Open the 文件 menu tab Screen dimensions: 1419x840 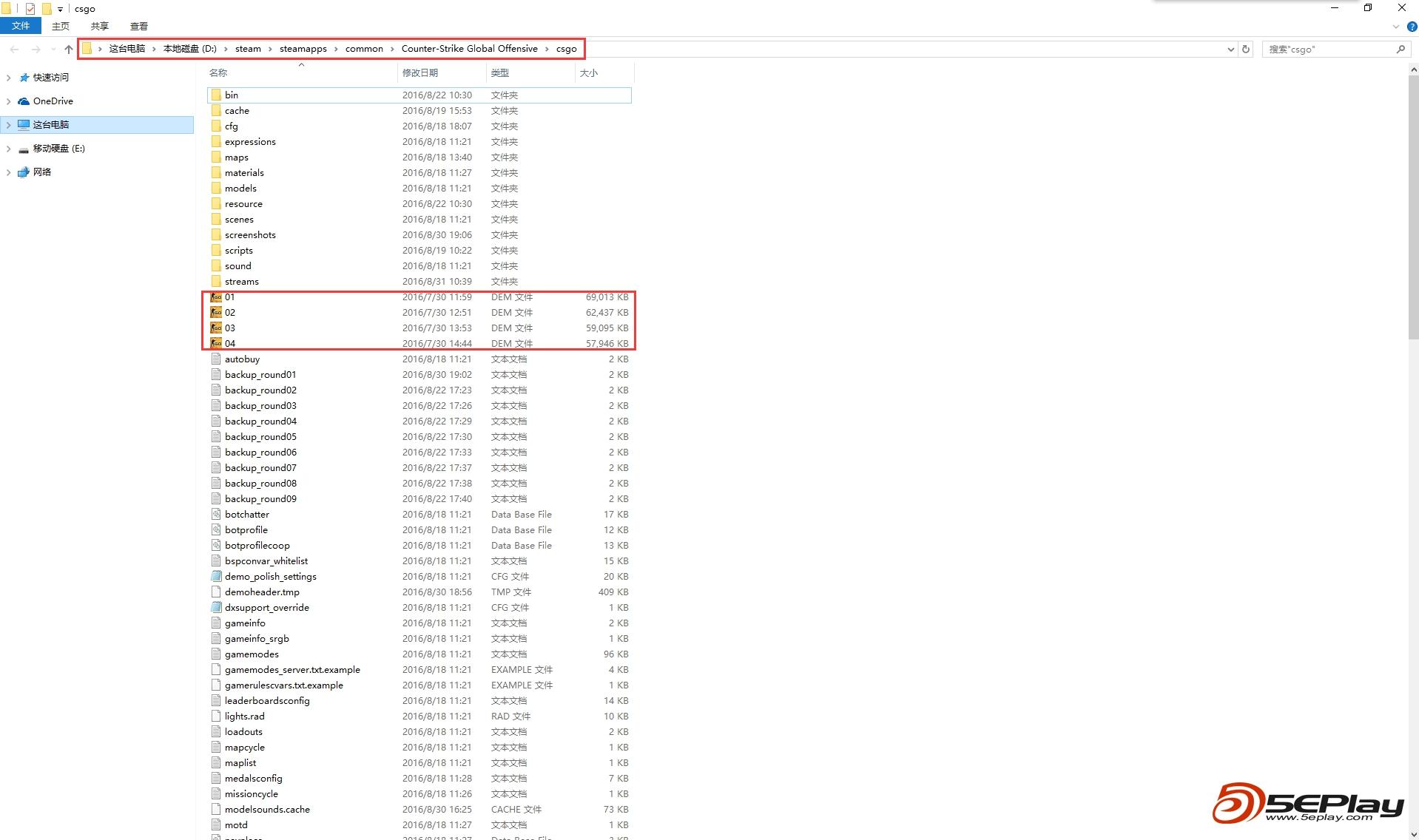(21, 26)
